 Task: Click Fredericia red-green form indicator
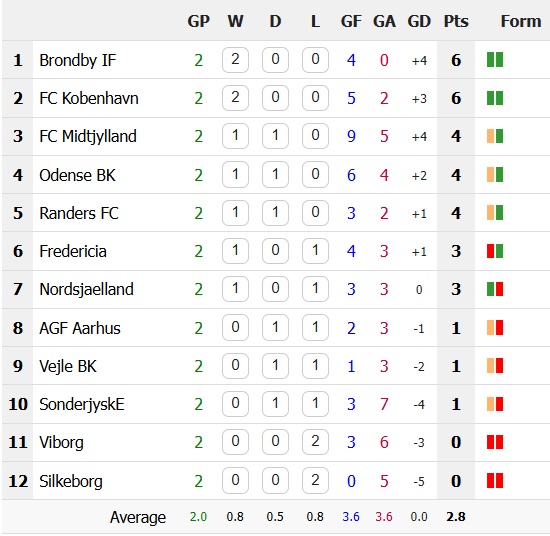495,251
